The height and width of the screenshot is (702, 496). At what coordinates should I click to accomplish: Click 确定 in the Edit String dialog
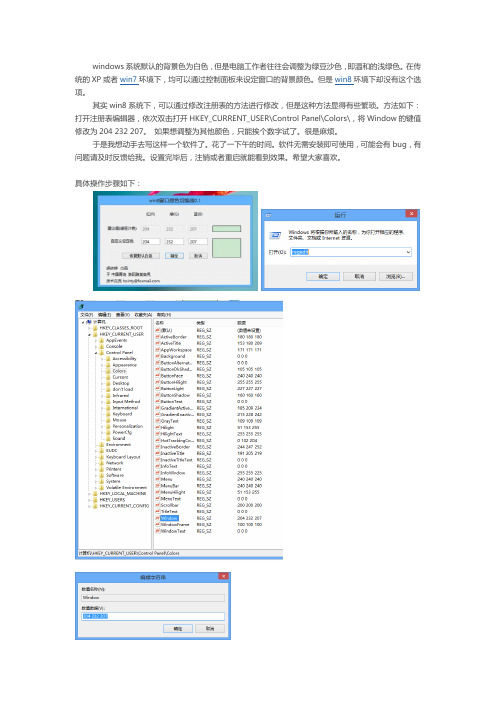(178, 629)
